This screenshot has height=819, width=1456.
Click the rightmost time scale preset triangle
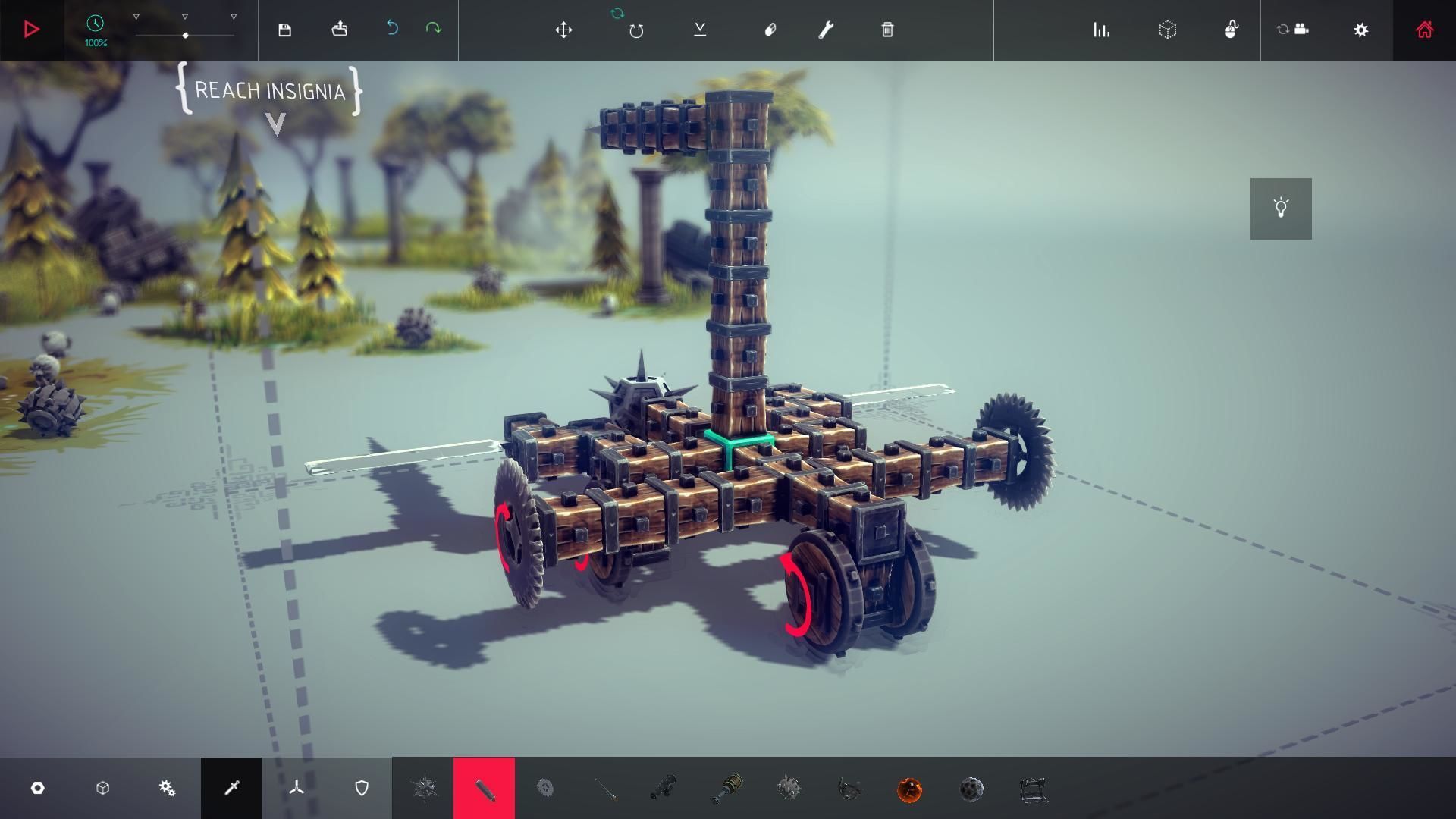[234, 17]
